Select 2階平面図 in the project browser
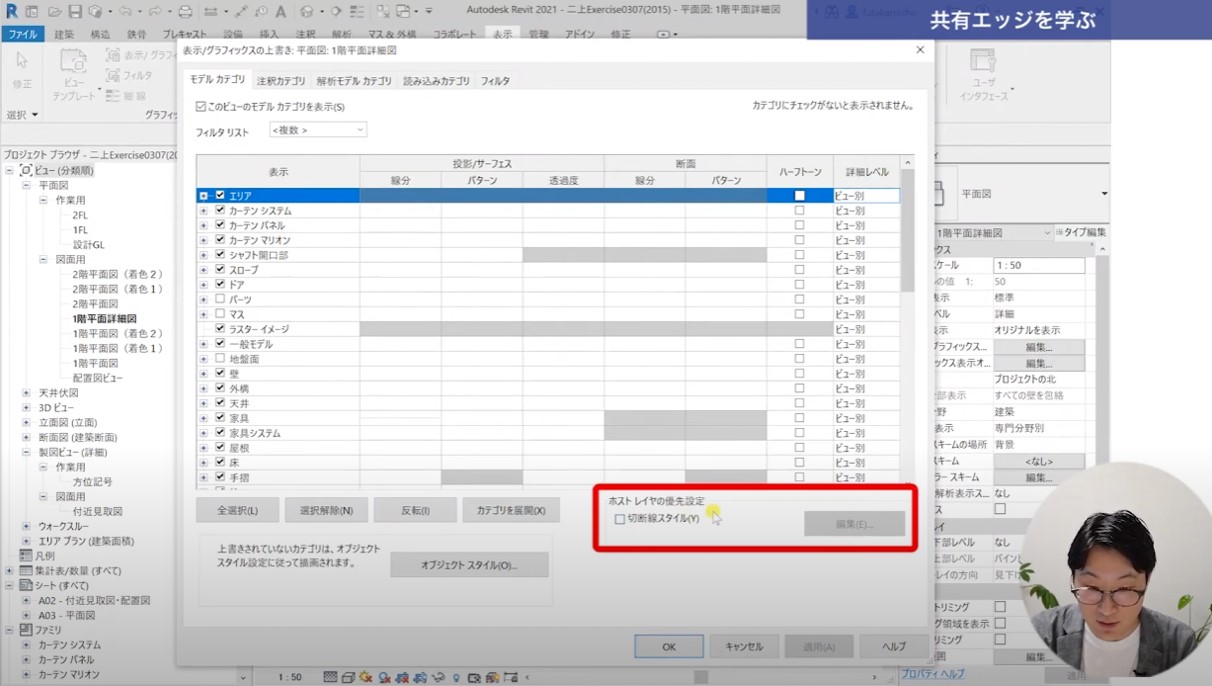Image resolution: width=1212 pixels, height=686 pixels. click(x=95, y=304)
